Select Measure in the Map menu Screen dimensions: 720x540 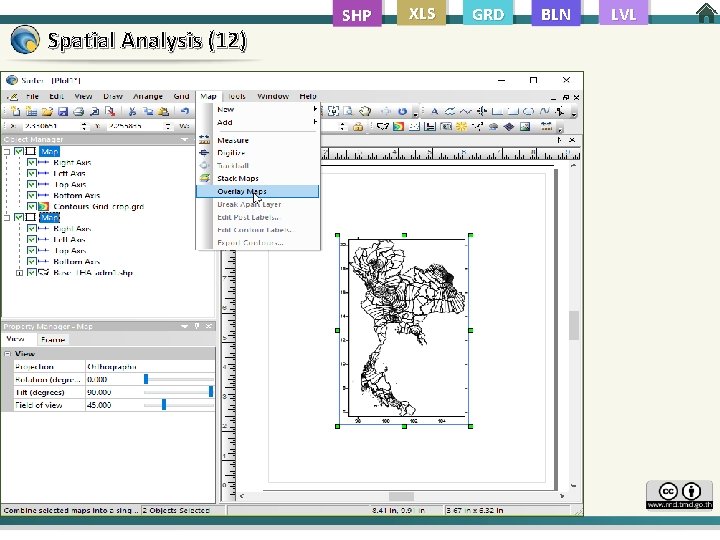(258, 141)
